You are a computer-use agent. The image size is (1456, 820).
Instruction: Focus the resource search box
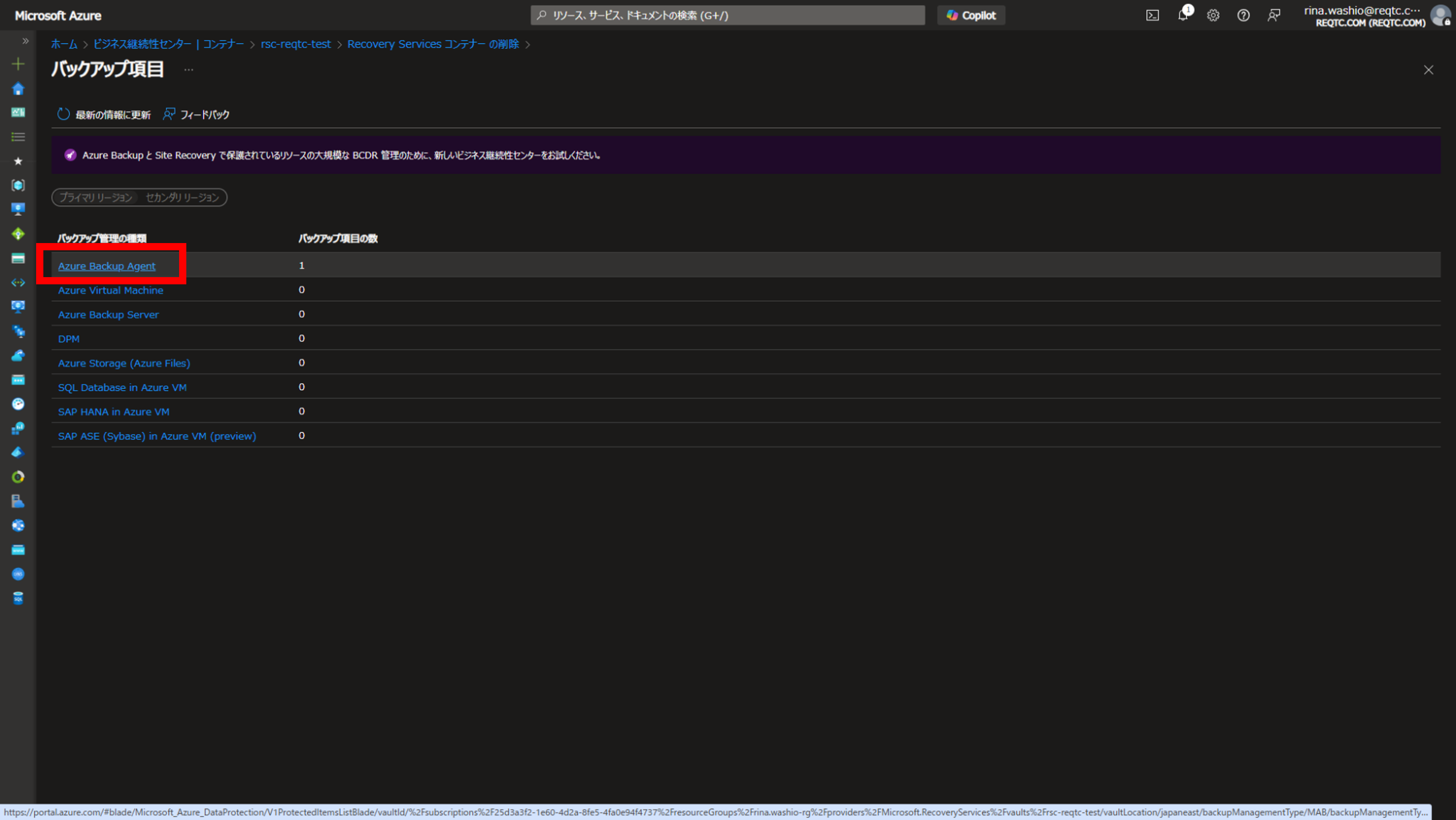point(727,15)
